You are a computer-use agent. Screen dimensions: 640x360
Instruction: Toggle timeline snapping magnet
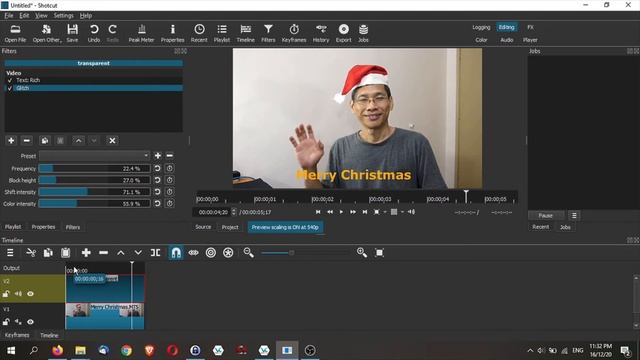click(176, 253)
